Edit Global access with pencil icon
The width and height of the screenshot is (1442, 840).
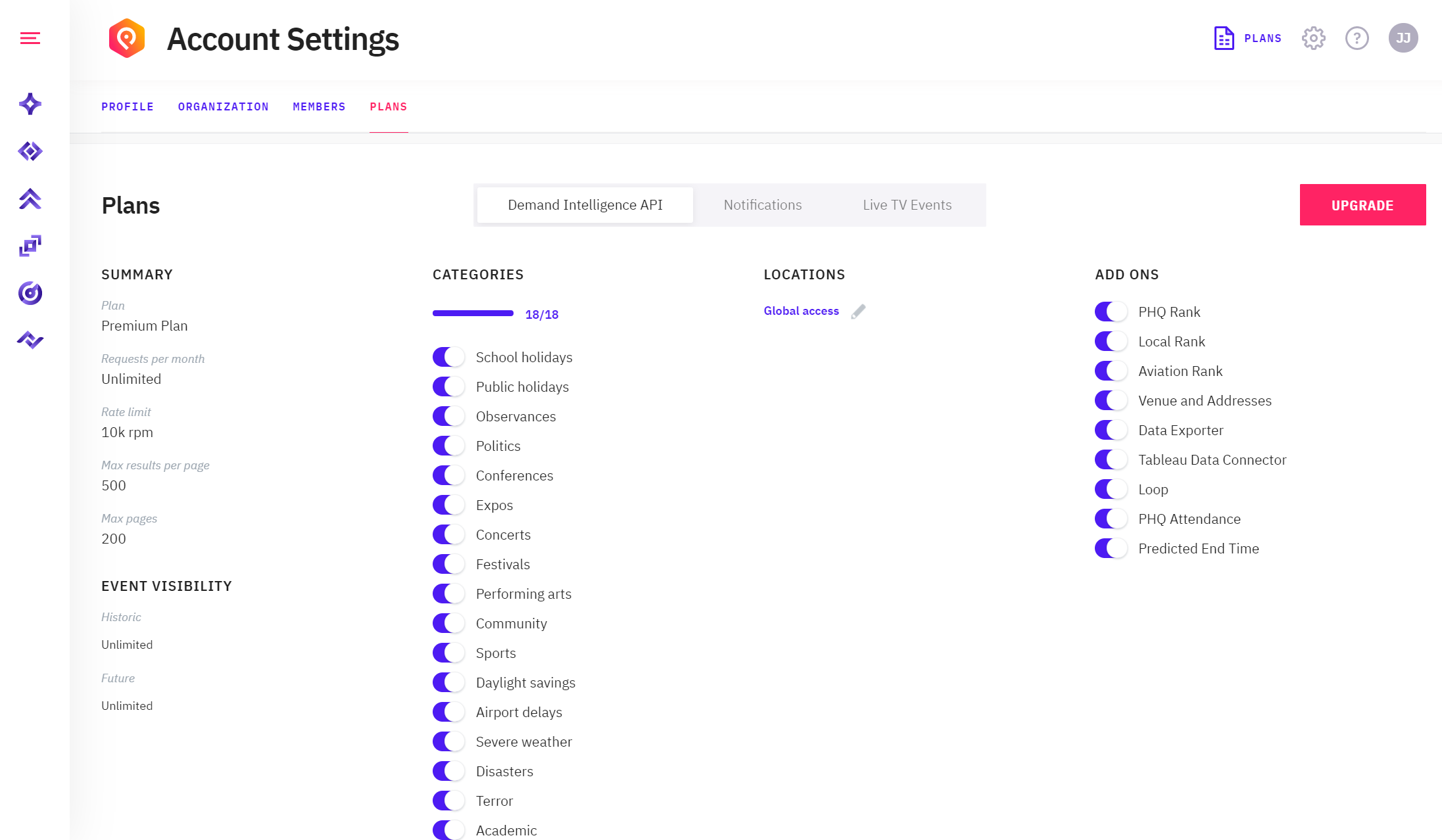coord(858,312)
